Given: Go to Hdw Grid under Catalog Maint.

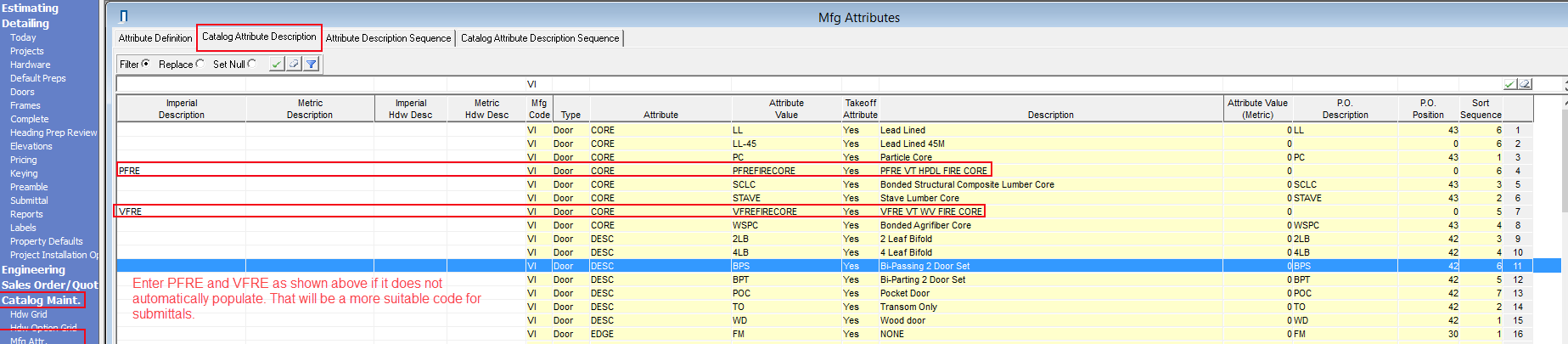Looking at the screenshot, I should (x=29, y=314).
